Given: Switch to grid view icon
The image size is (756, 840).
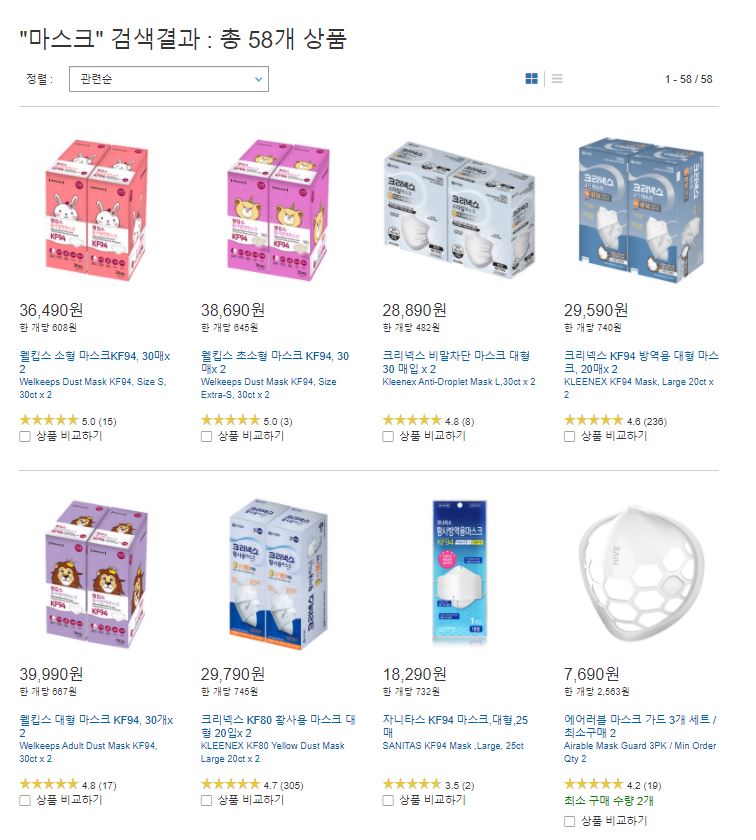Looking at the screenshot, I should 531,79.
